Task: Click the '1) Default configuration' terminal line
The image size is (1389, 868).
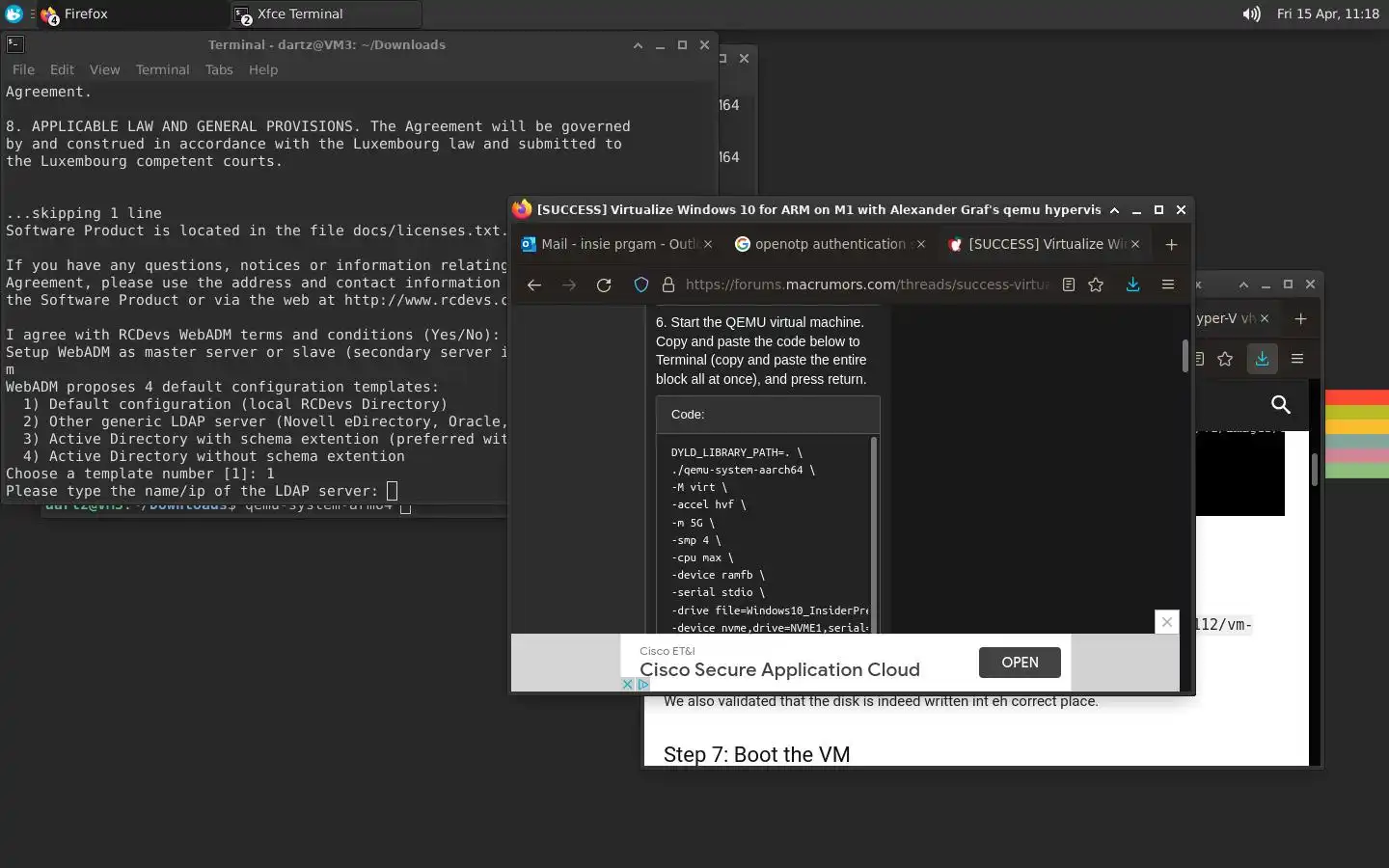Action: (236, 404)
